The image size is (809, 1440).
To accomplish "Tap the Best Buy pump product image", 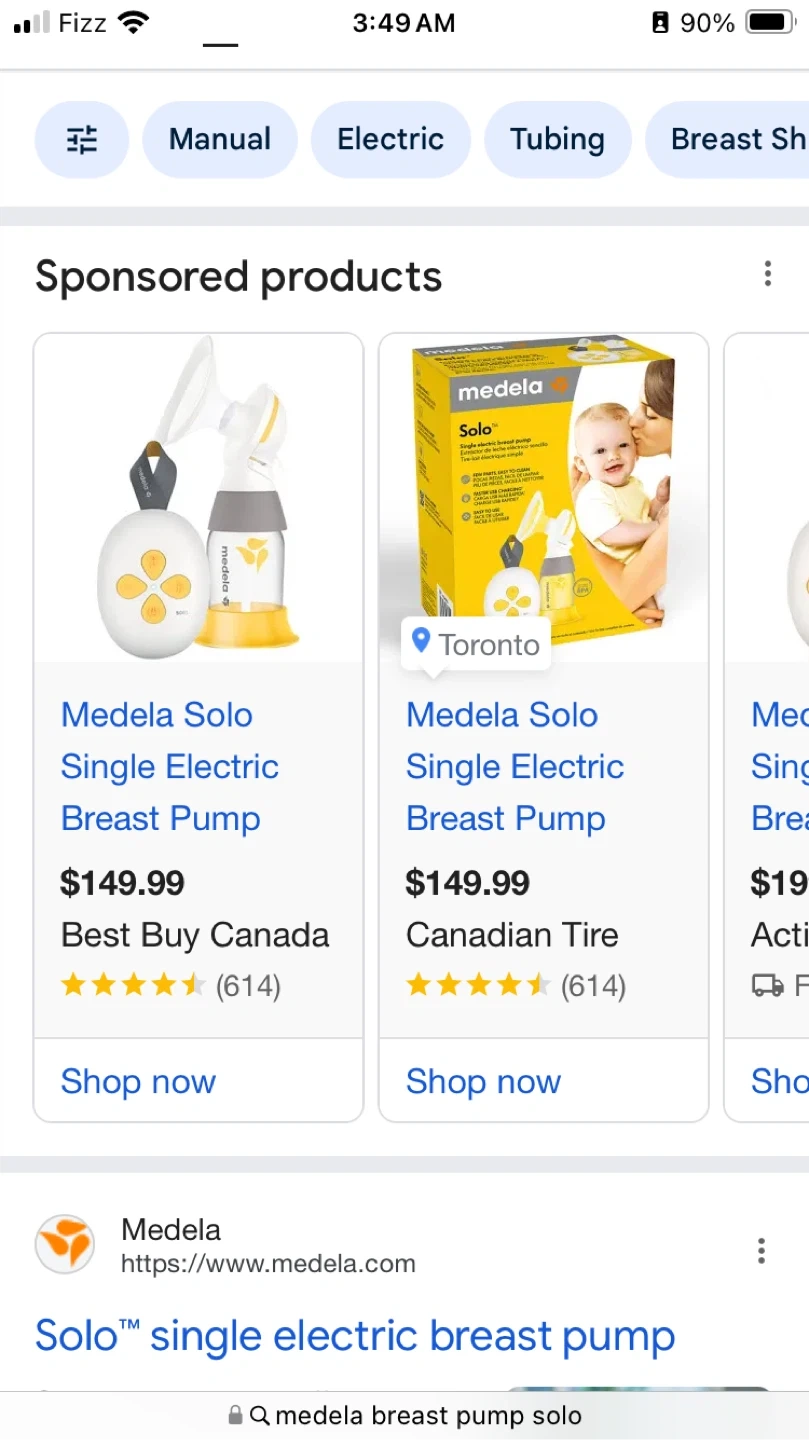I will pos(198,500).
